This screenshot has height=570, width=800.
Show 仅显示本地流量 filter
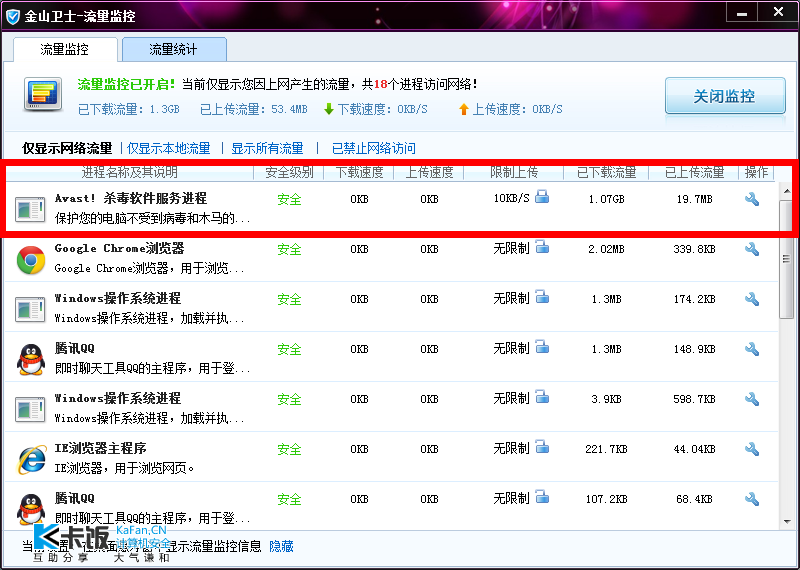pos(168,148)
